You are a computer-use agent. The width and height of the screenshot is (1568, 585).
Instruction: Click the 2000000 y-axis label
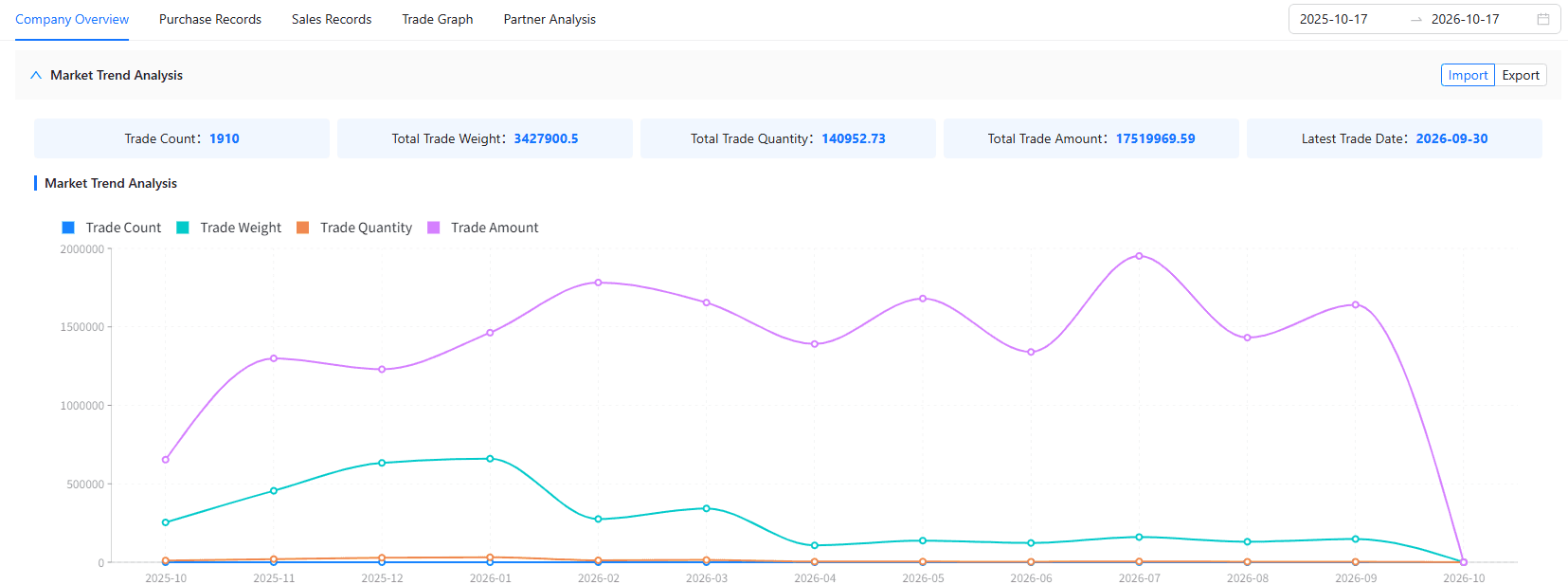click(82, 249)
